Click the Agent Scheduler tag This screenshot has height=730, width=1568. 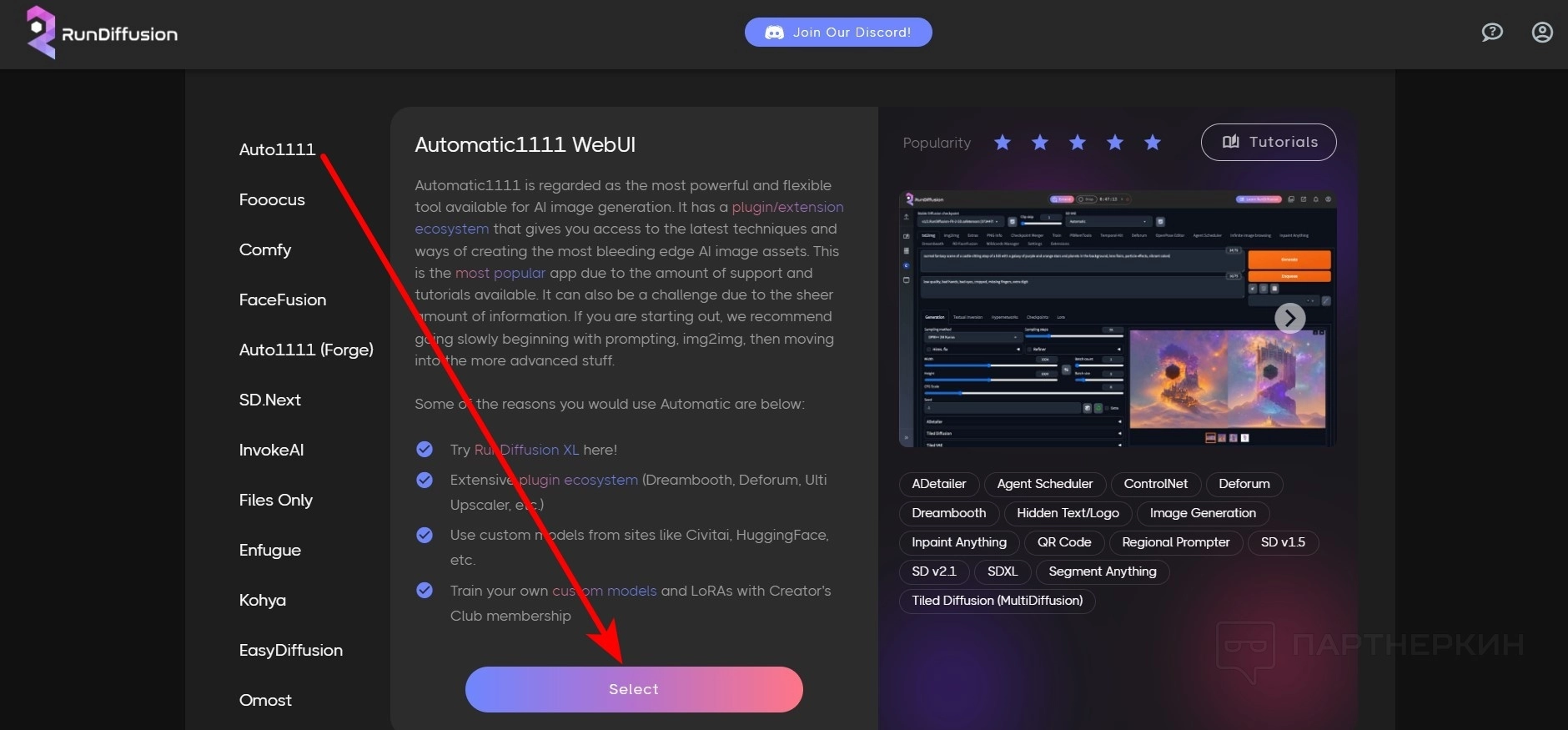(1045, 484)
